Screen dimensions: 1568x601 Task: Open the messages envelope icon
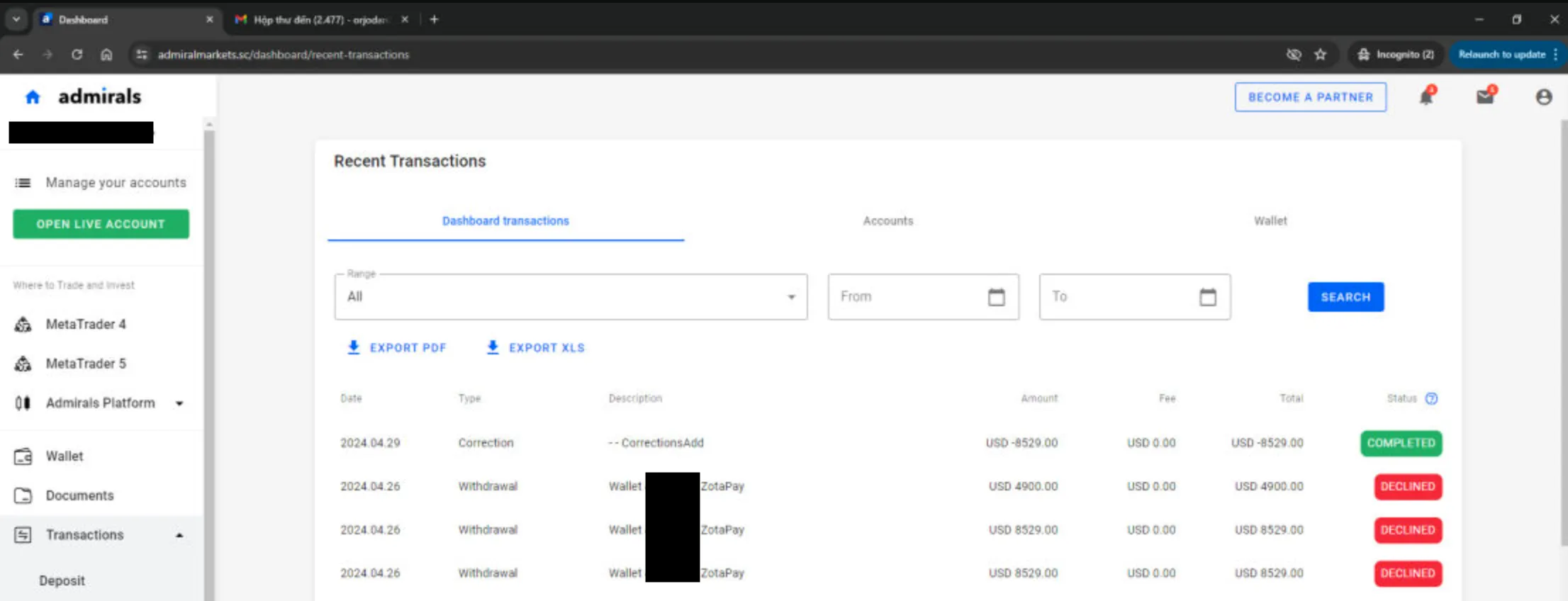coord(1485,96)
